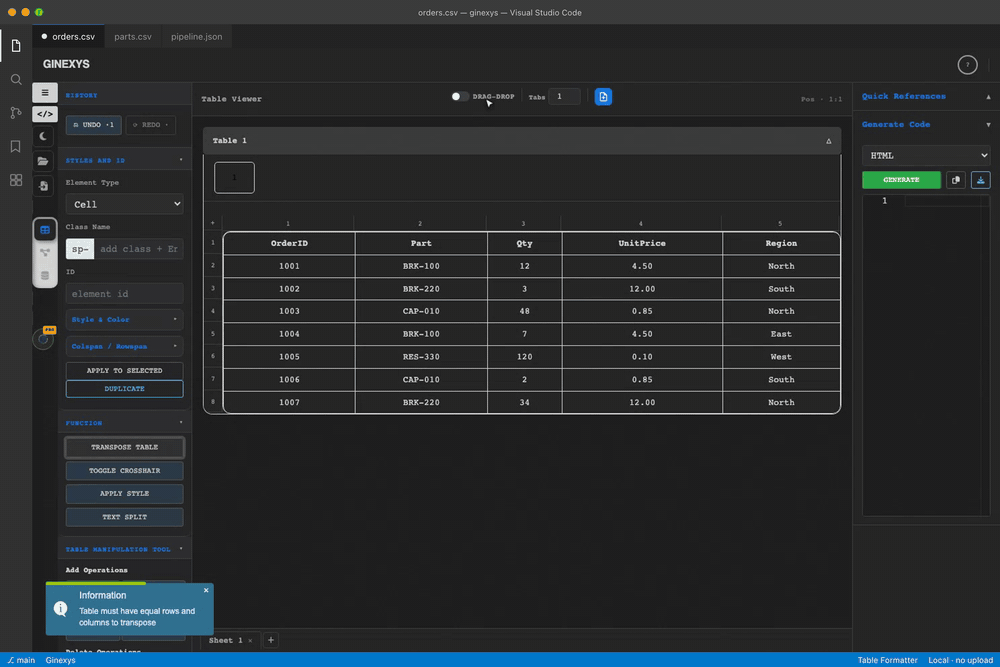Select the database mode icon
This screenshot has height=667, width=1000.
point(45,275)
